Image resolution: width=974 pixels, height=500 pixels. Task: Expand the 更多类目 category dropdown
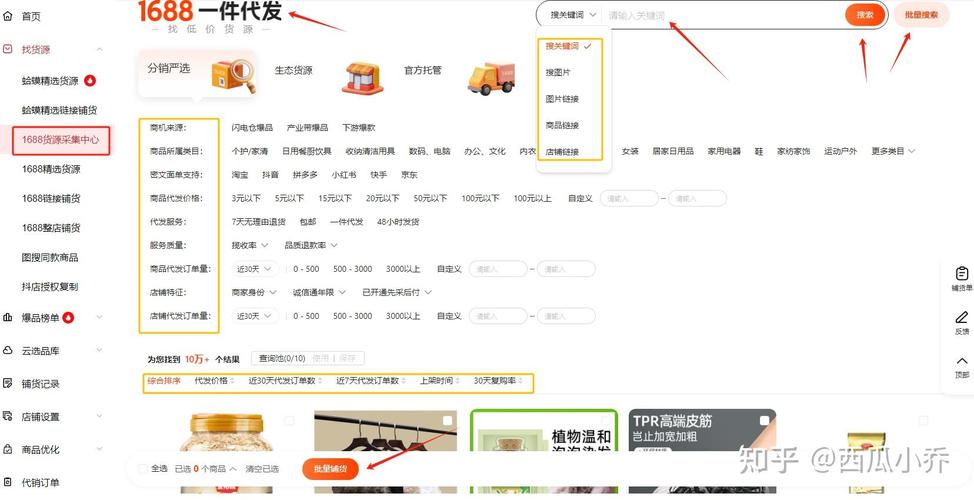point(893,151)
